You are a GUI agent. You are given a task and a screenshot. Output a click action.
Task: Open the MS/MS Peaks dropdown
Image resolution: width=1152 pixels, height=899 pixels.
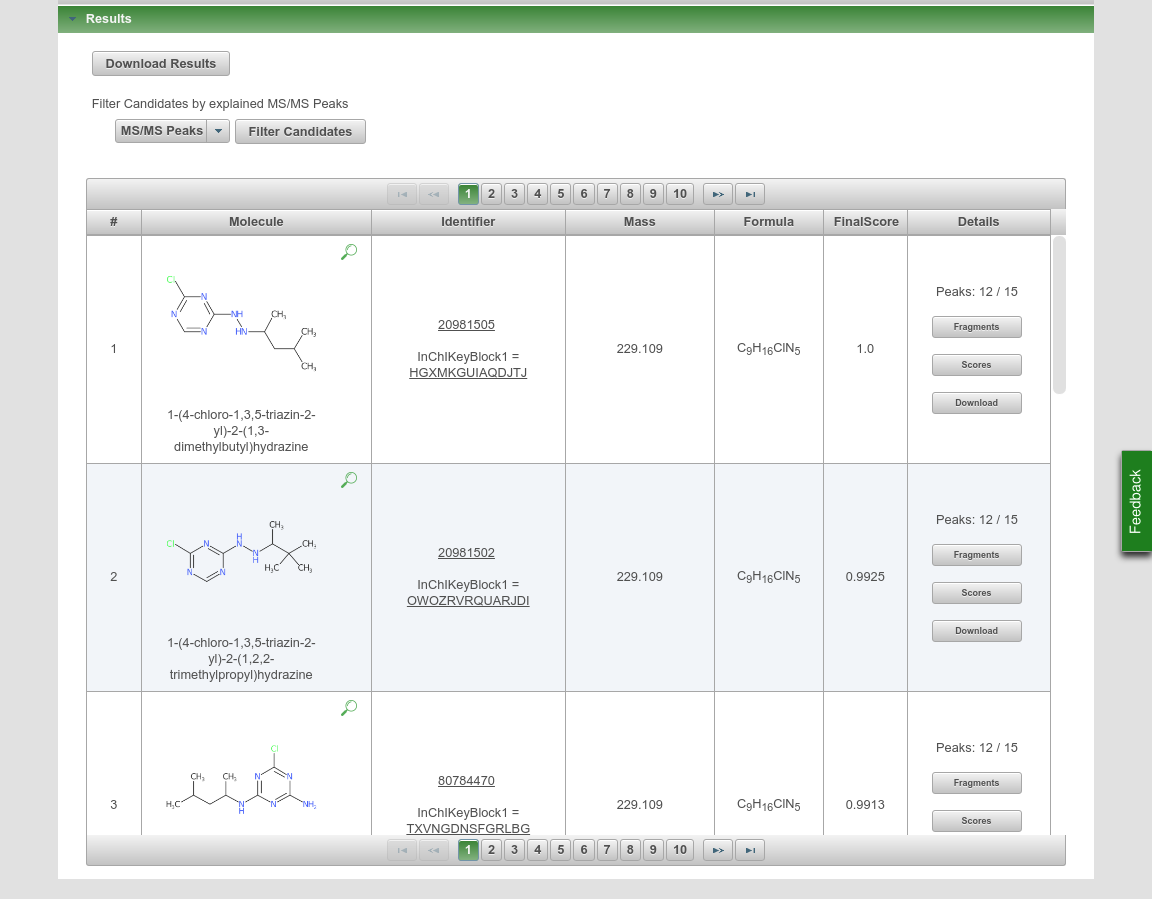point(218,131)
